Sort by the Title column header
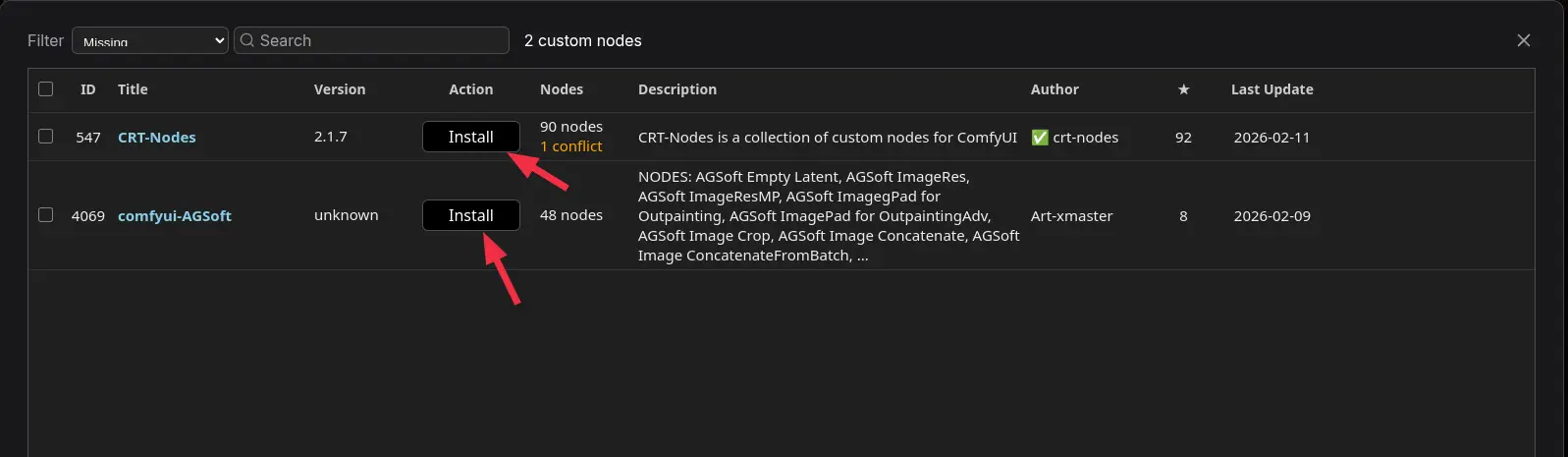 tap(133, 89)
